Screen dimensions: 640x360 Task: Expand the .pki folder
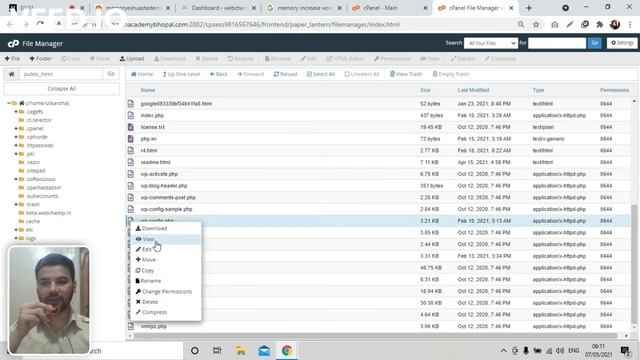16,154
